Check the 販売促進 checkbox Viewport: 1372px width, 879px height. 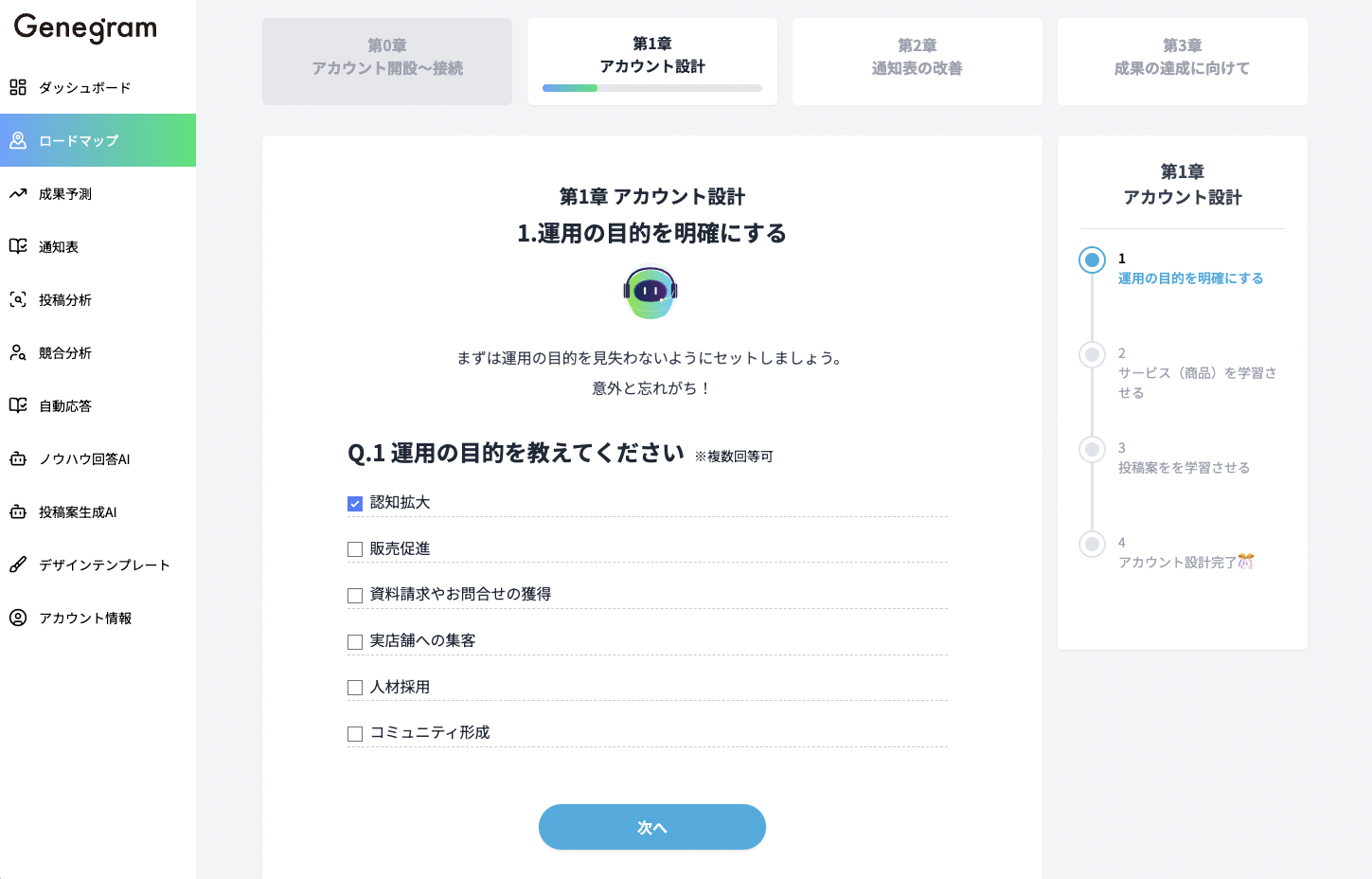355,549
